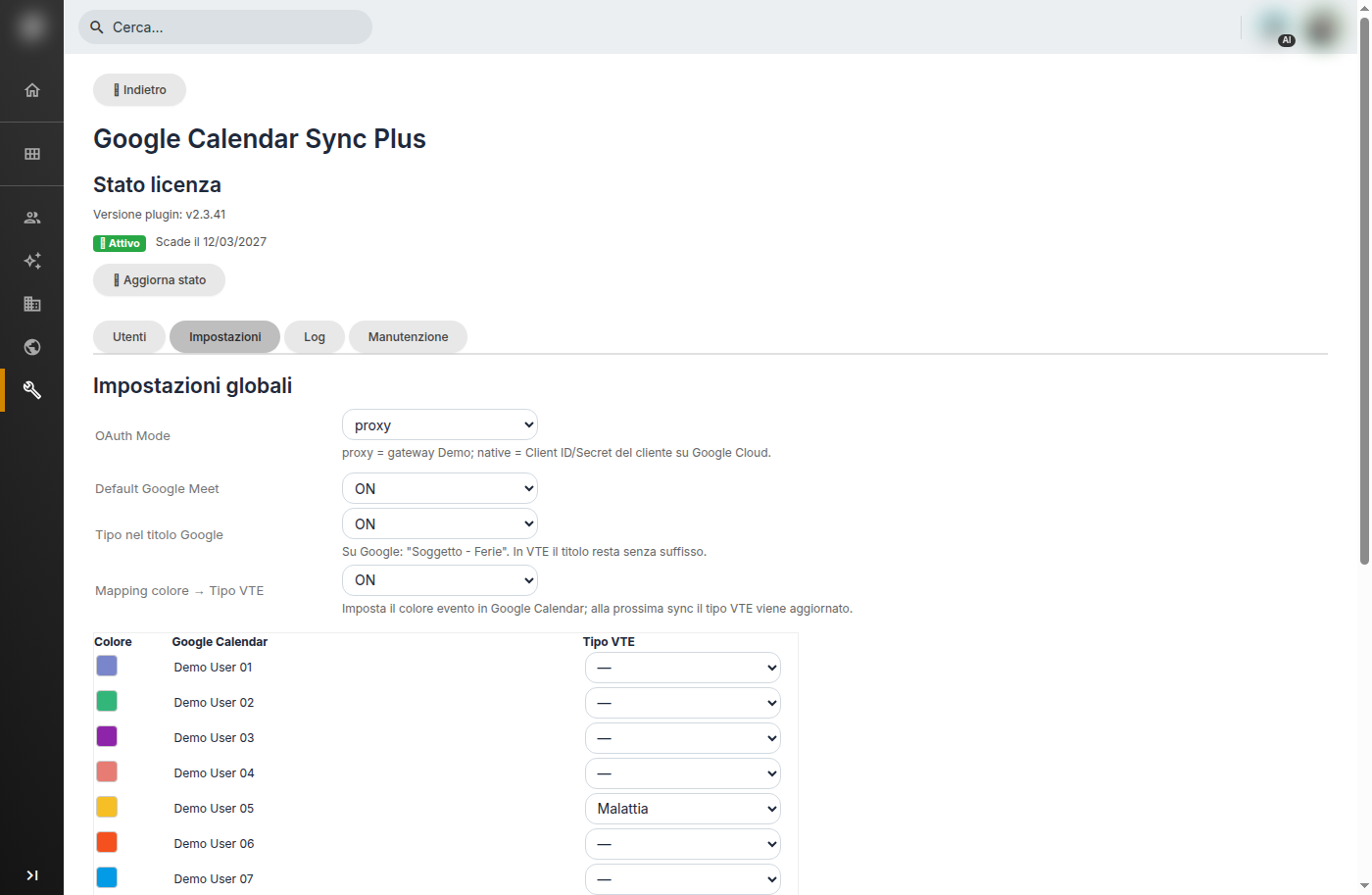Click the "Demo User 04" row label
1372x895 pixels.
click(214, 773)
